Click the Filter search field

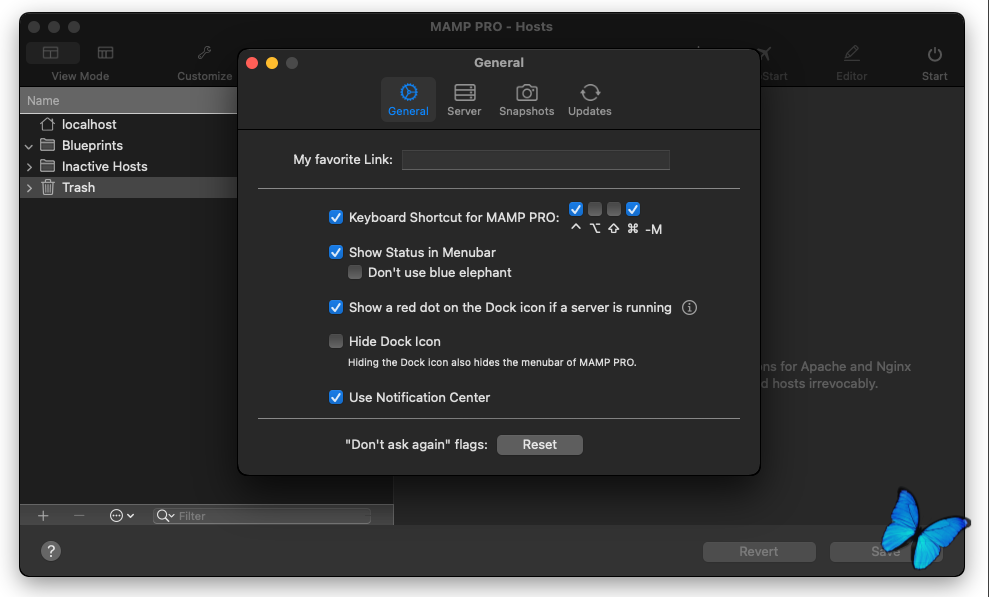tap(262, 516)
